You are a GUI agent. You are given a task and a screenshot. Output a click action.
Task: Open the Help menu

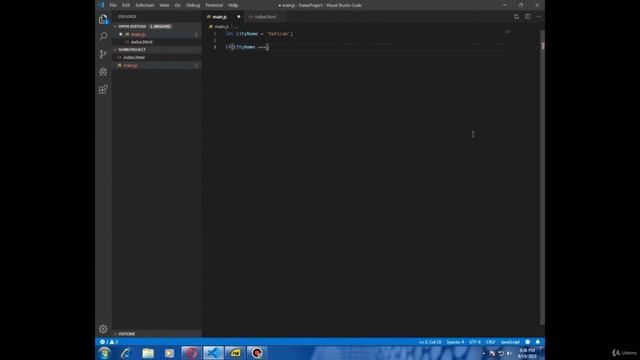pyautogui.click(x=233, y=5)
